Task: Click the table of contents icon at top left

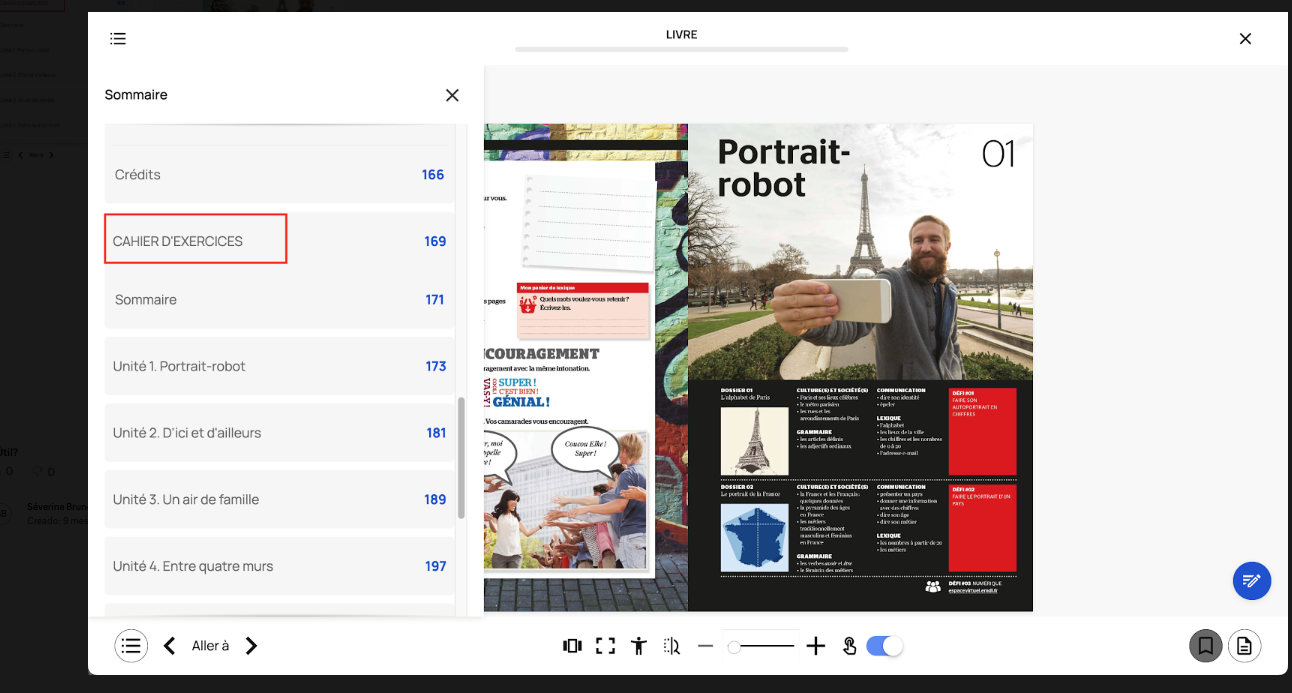Action: point(118,39)
